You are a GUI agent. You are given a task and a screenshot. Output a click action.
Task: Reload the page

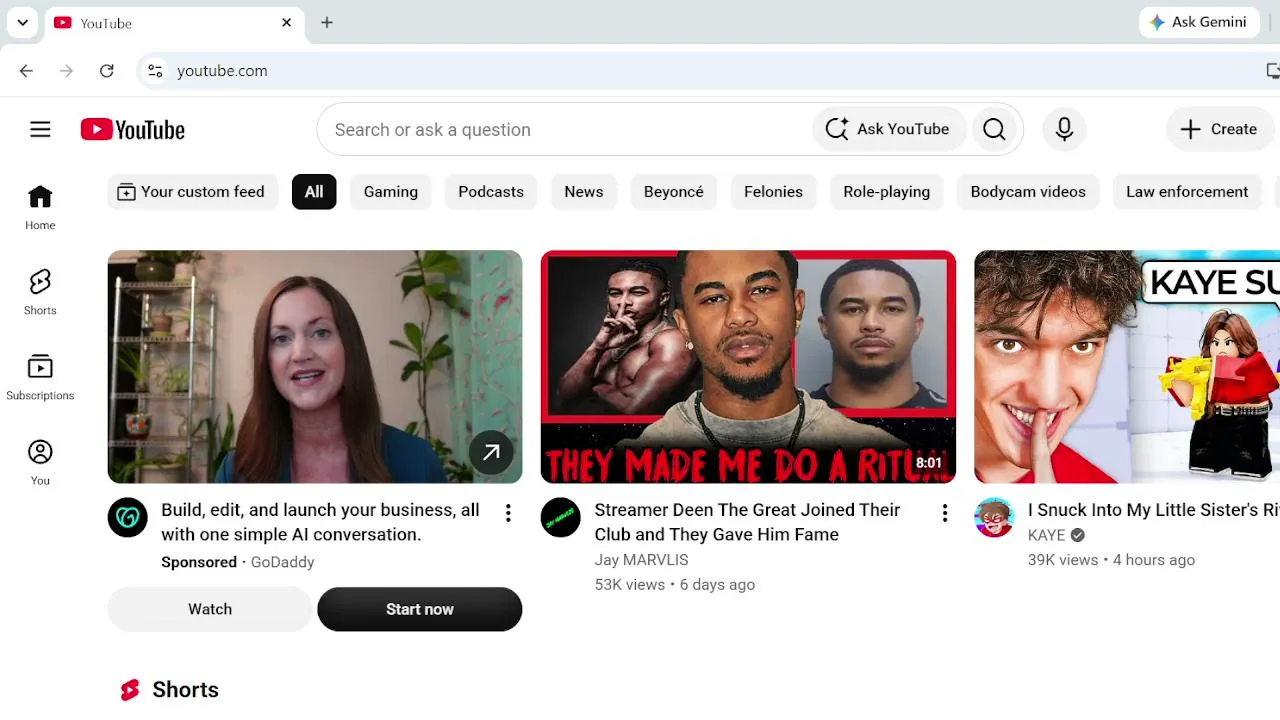click(x=107, y=71)
